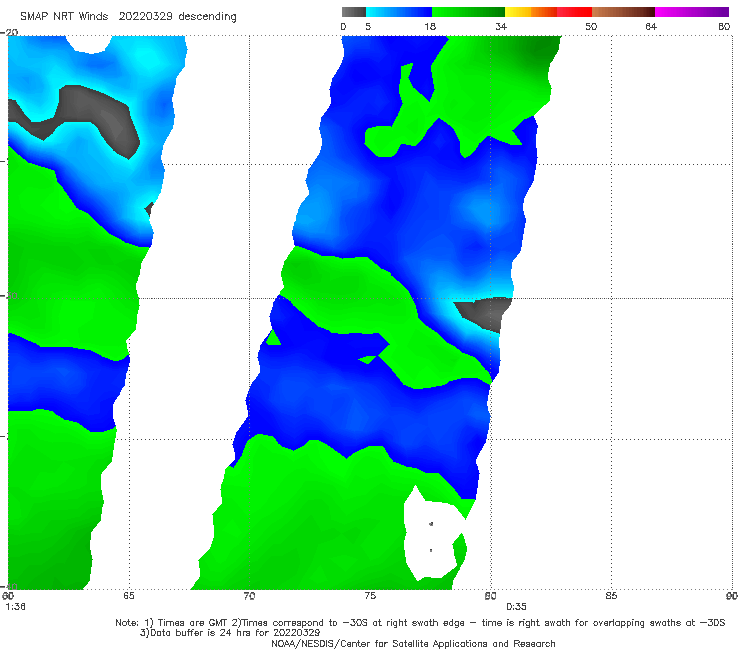The image size is (740, 650).
Task: Click the title 'SMAP NRT Winds 20220329 descending'
Action: (x=128, y=17)
